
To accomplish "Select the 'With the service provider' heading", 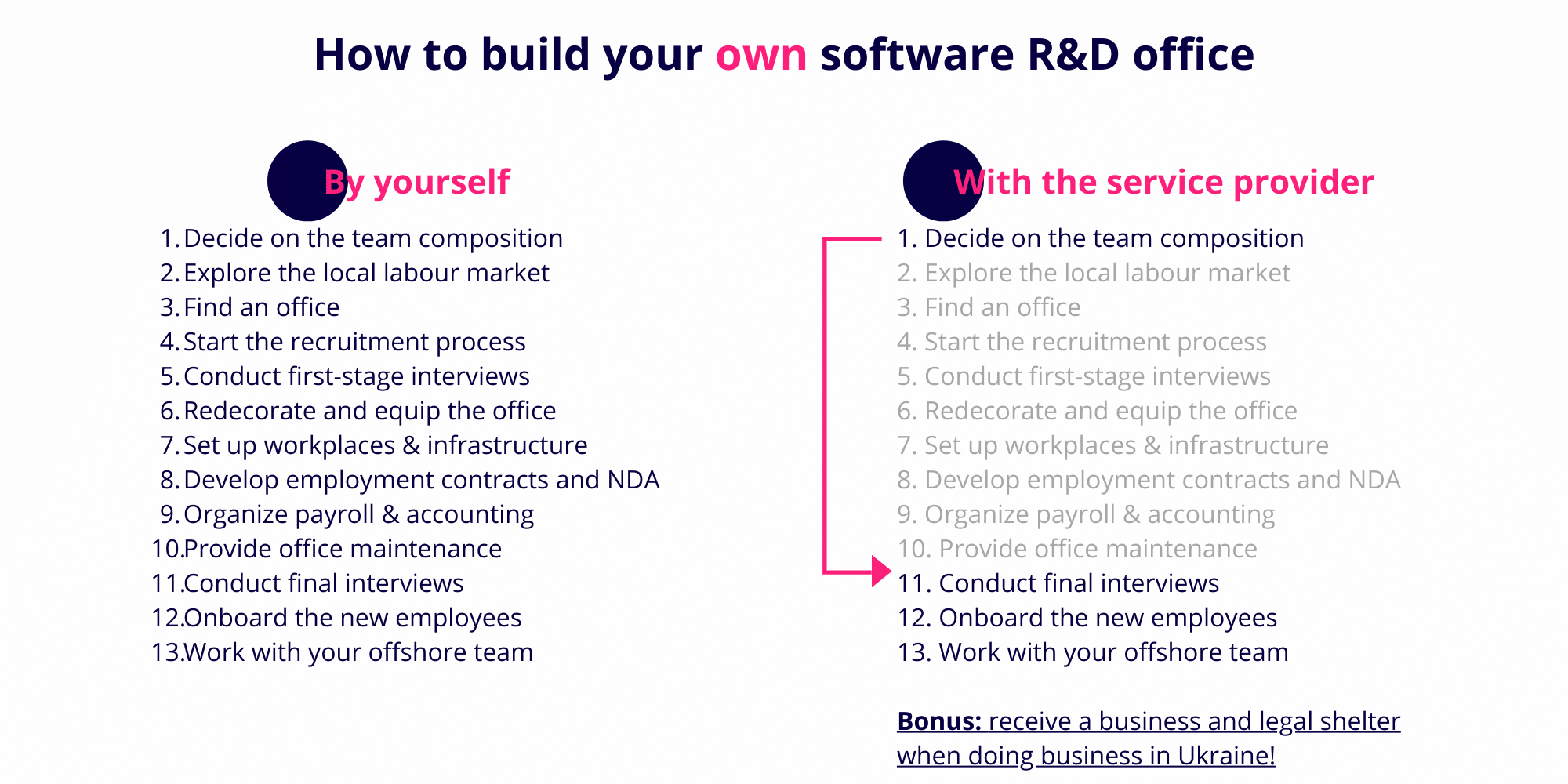I will [1163, 182].
